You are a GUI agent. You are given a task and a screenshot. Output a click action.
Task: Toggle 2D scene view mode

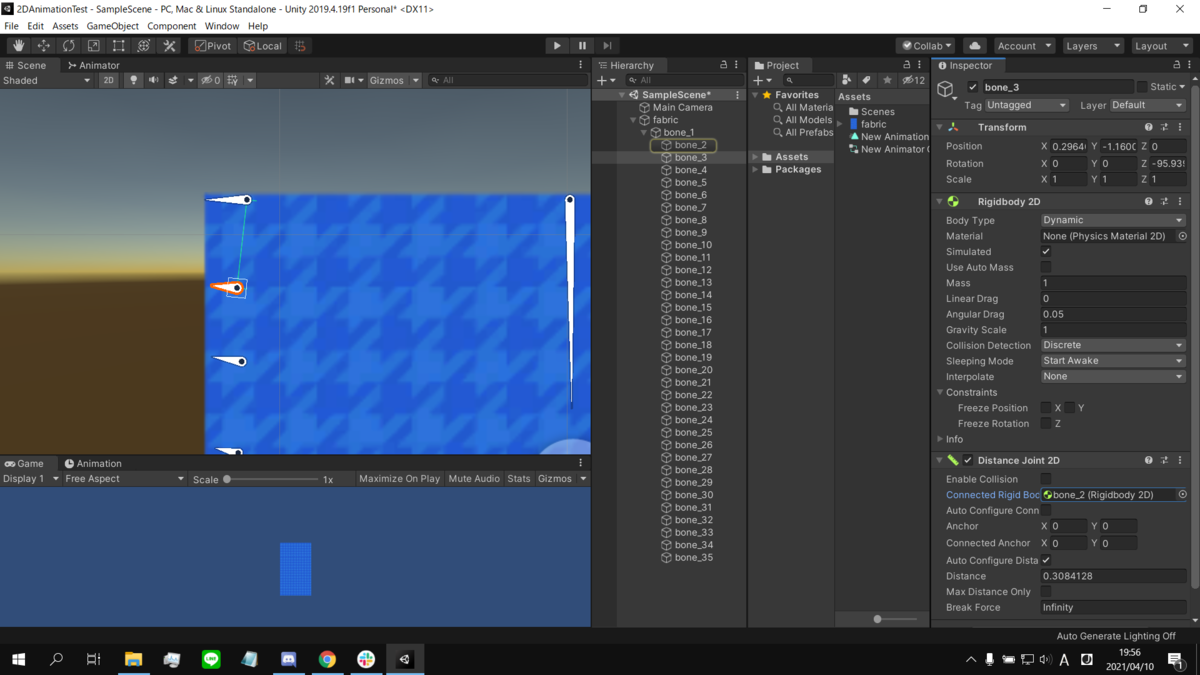(108, 80)
